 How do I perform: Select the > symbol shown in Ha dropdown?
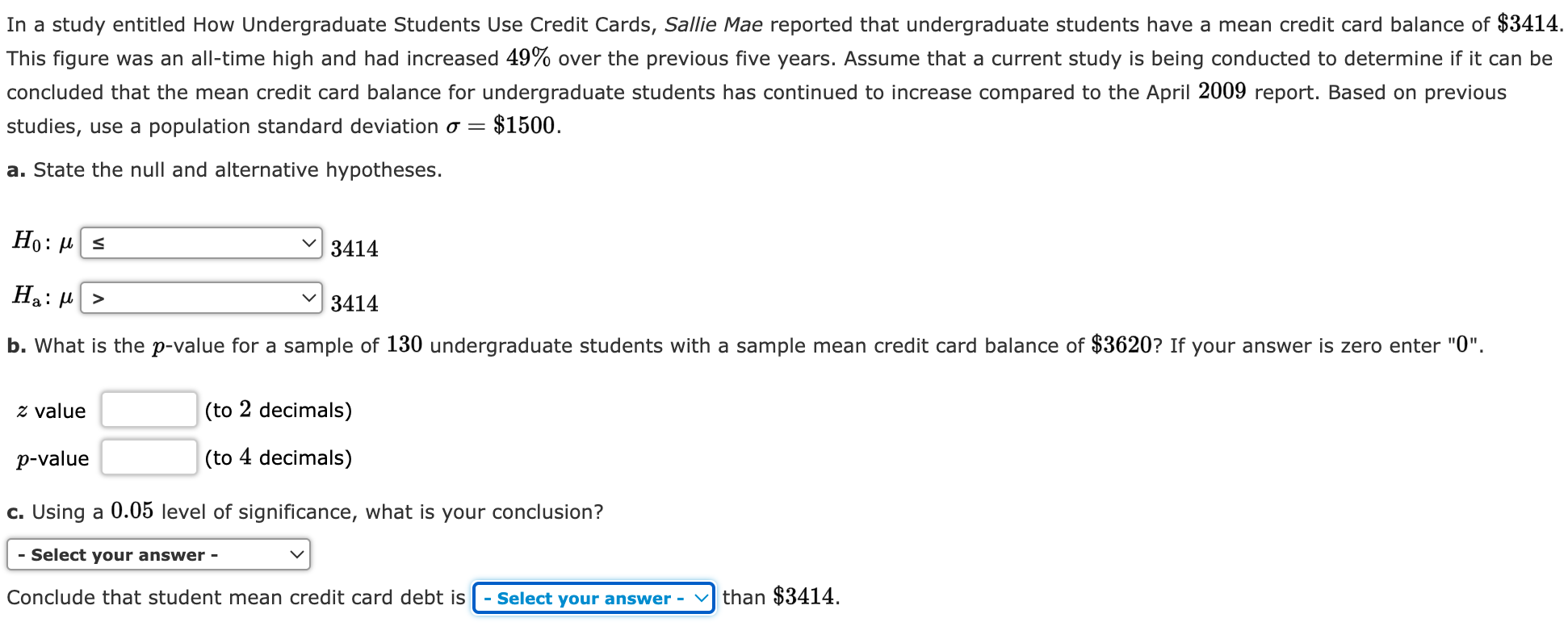pos(96,297)
